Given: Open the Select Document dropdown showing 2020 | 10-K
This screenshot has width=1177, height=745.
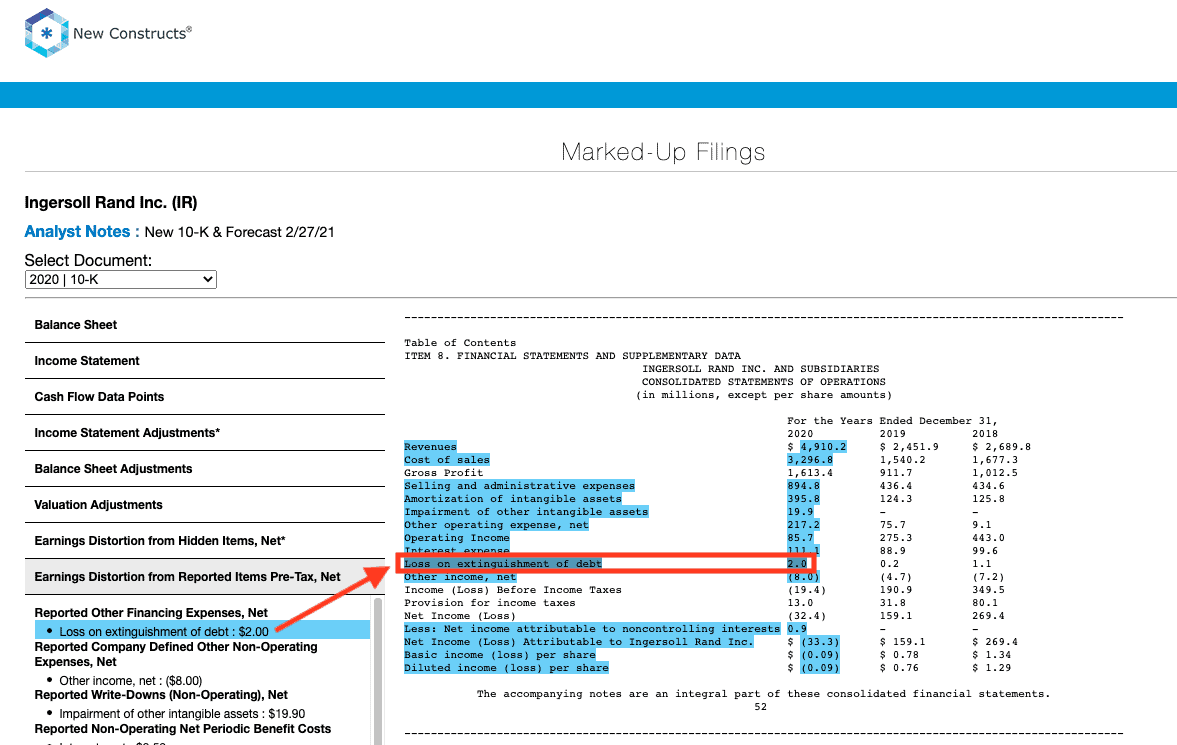Looking at the screenshot, I should click(x=121, y=279).
